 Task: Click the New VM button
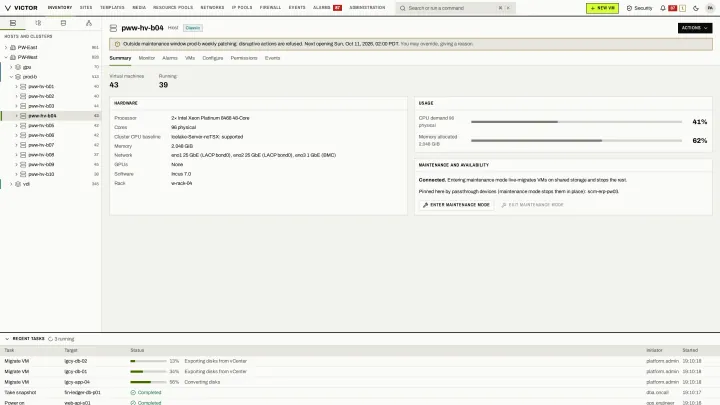pos(602,8)
